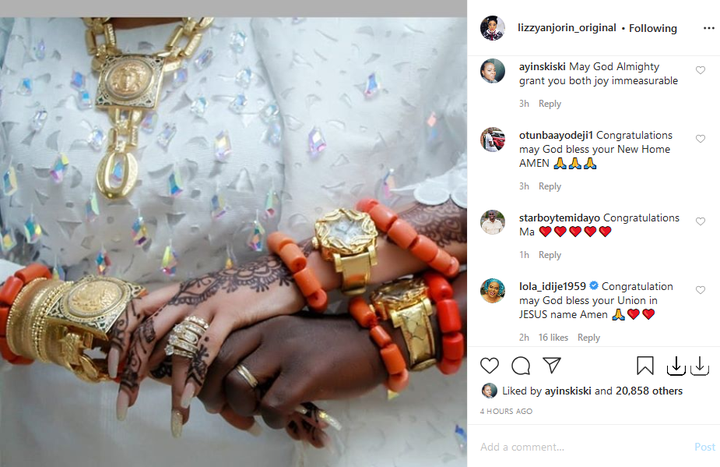Focus the Add a comment field
The image size is (720, 467).
582,447
